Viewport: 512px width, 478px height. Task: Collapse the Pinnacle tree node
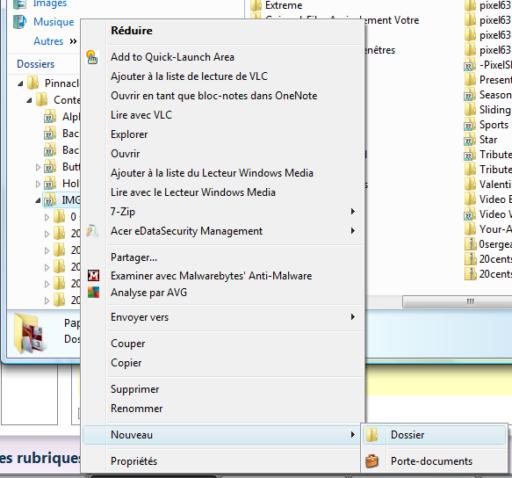(21, 83)
